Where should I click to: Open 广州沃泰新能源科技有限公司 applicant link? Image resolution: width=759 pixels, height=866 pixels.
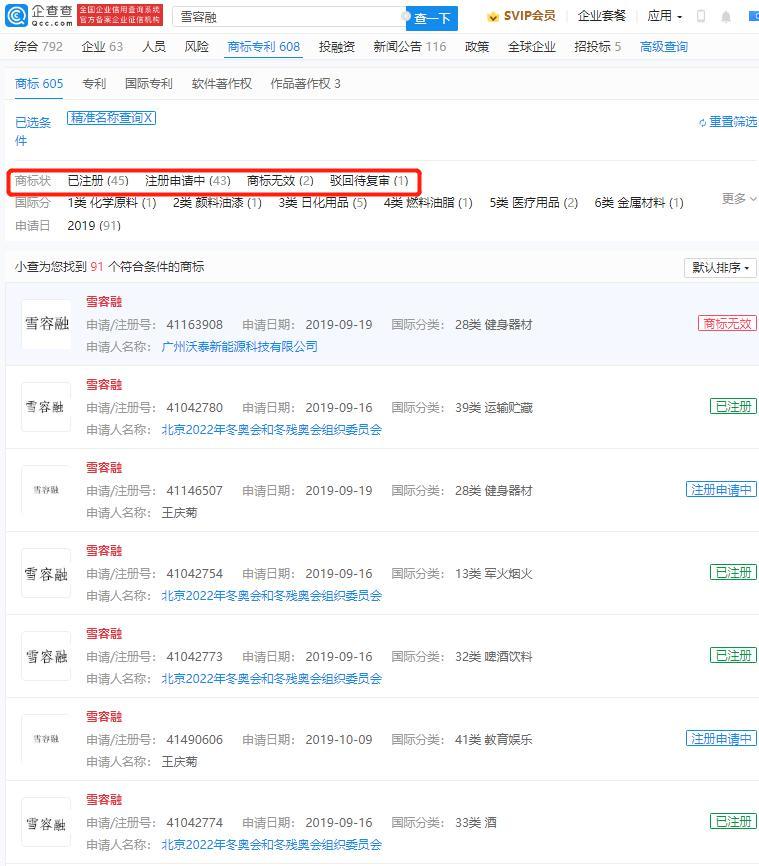click(239, 346)
